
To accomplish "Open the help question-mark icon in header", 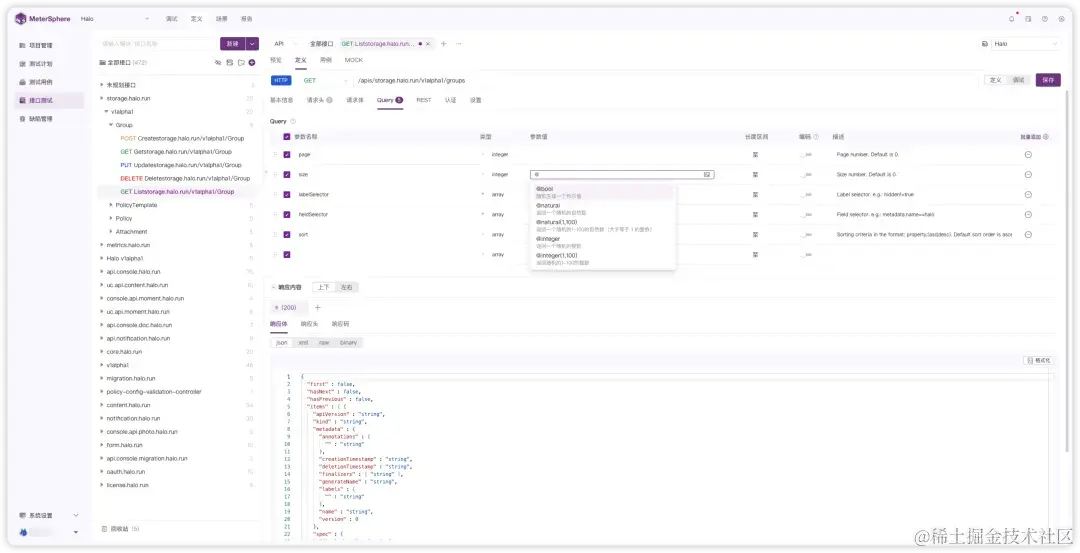I will (1045, 19).
